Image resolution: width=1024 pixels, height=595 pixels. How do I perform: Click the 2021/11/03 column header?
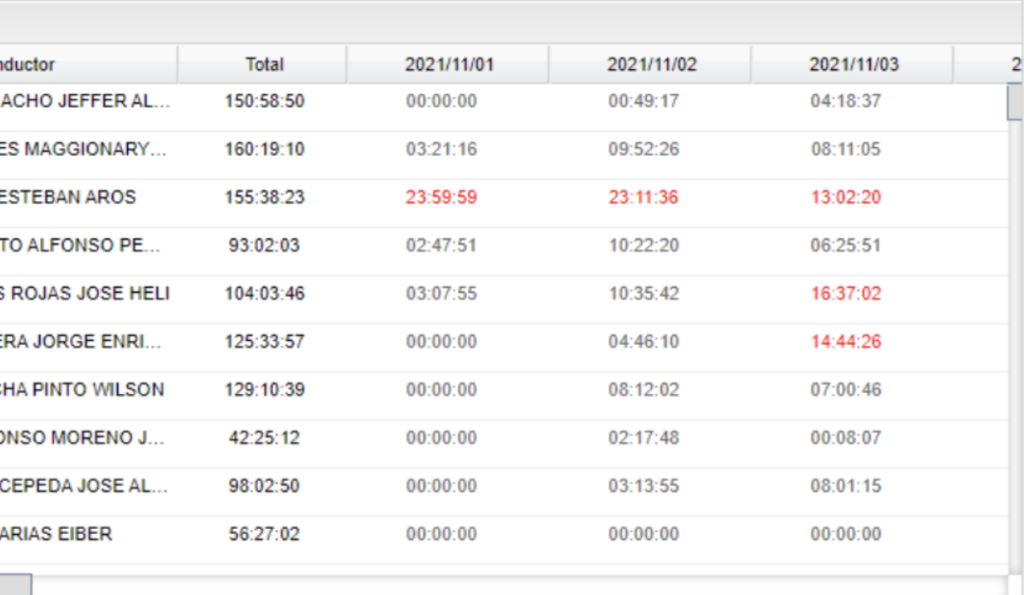(853, 65)
